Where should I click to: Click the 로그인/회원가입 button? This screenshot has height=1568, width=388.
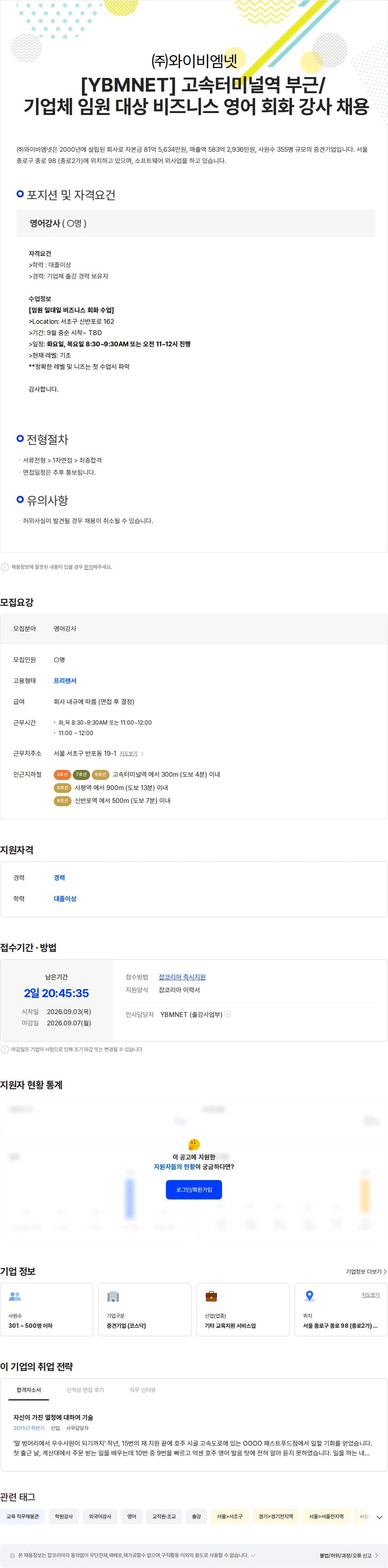click(194, 1189)
